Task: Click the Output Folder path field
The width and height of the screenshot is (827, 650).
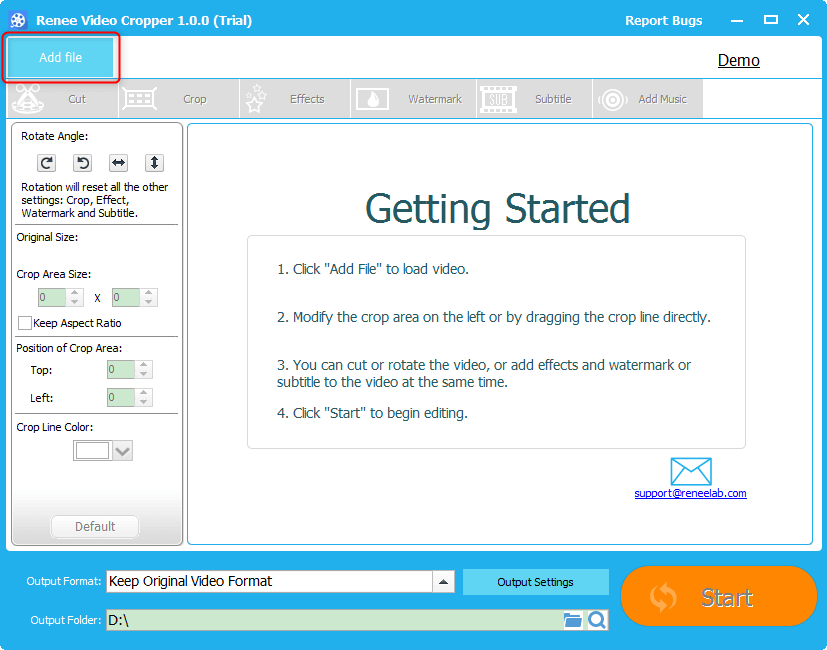Action: pyautogui.click(x=330, y=621)
